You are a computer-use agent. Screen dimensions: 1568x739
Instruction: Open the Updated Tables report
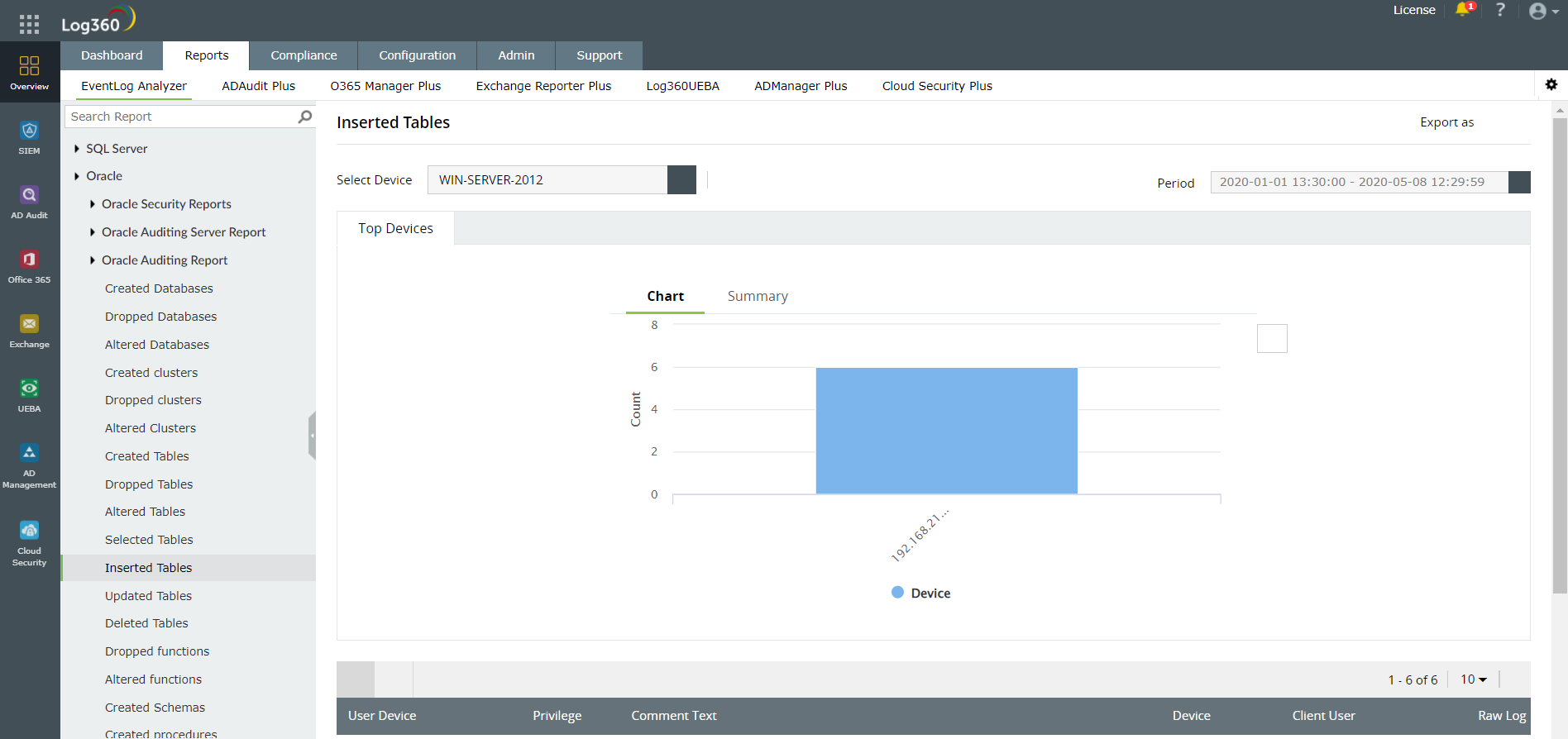(148, 596)
